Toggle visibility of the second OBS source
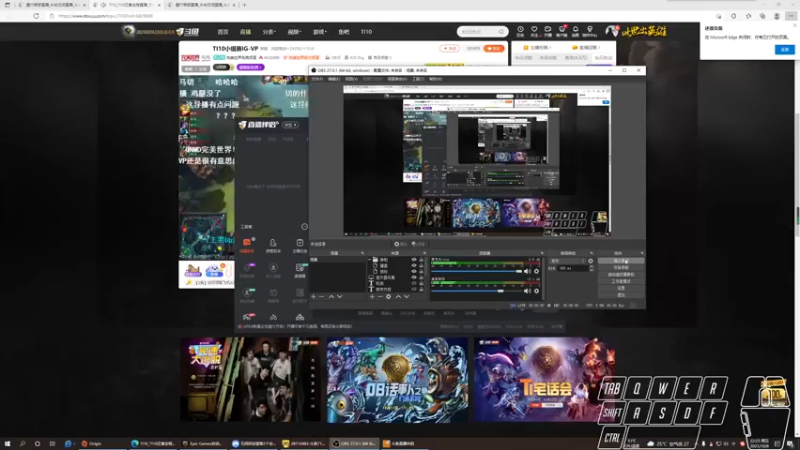 414,266
